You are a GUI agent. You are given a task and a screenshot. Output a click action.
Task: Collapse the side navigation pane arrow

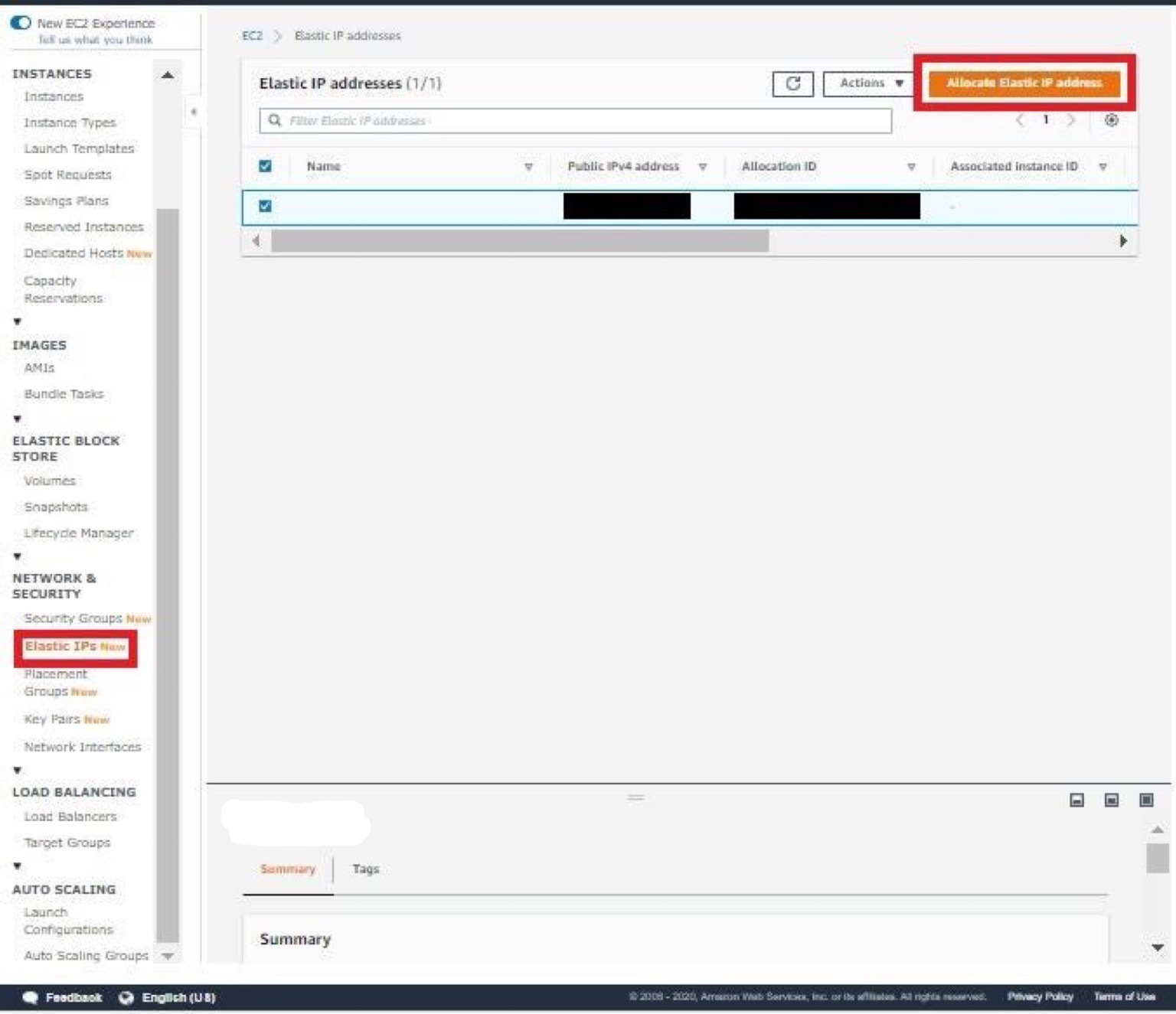point(194,112)
